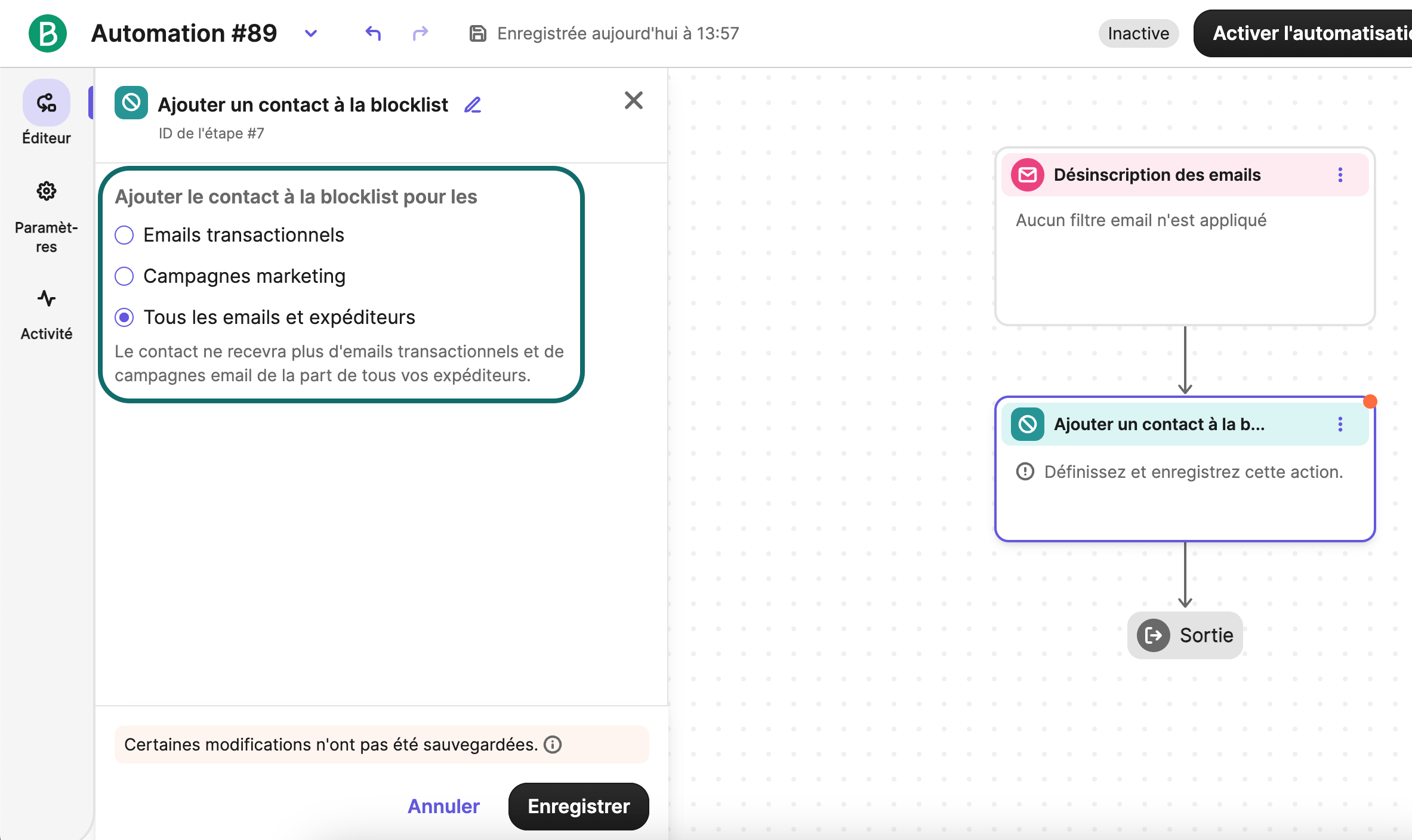Screen dimensions: 1412x840
Task: Select Emails transactionnels radio option
Action: (x=124, y=235)
